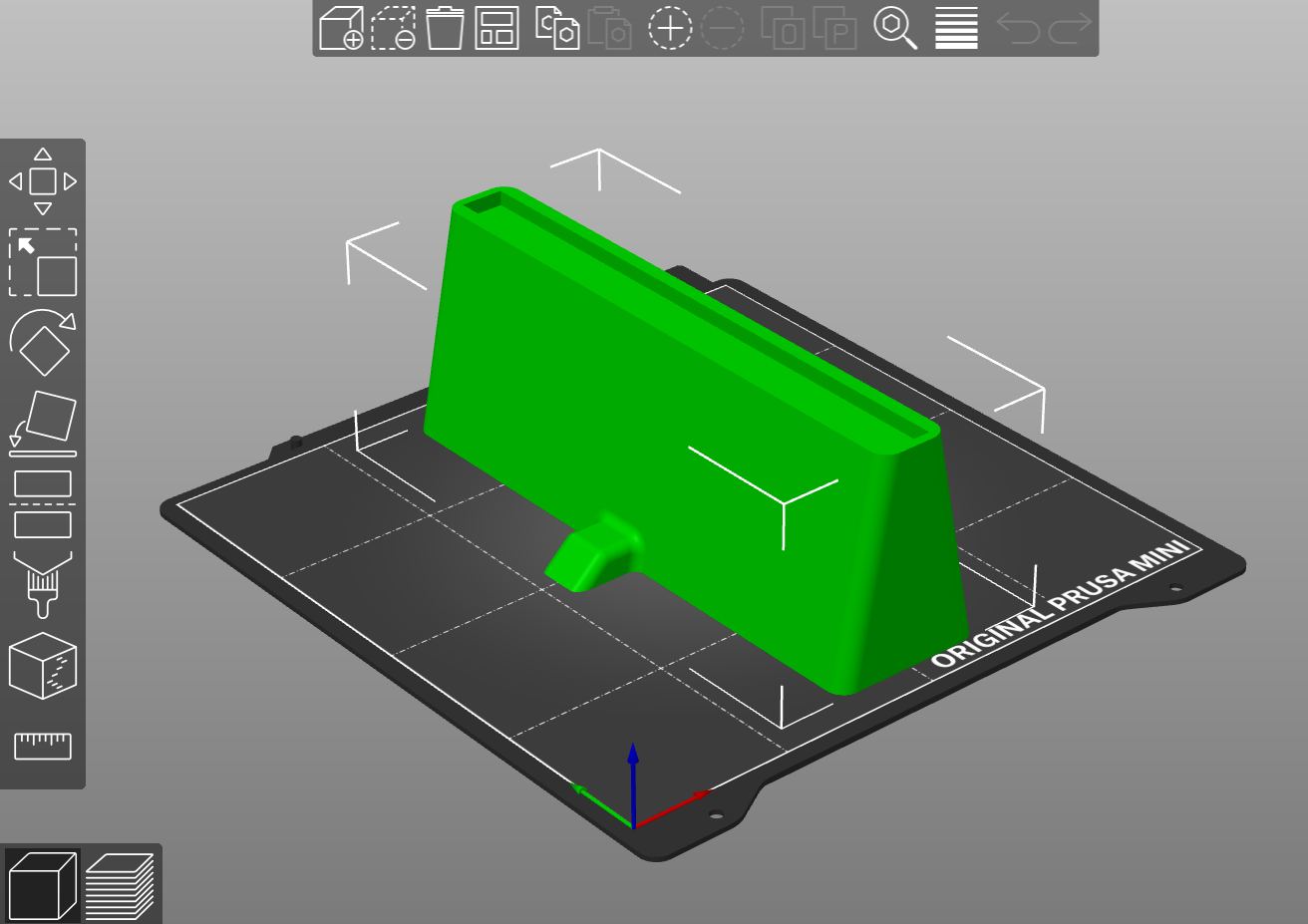
Task: Select the Scale tool
Action: (43, 262)
